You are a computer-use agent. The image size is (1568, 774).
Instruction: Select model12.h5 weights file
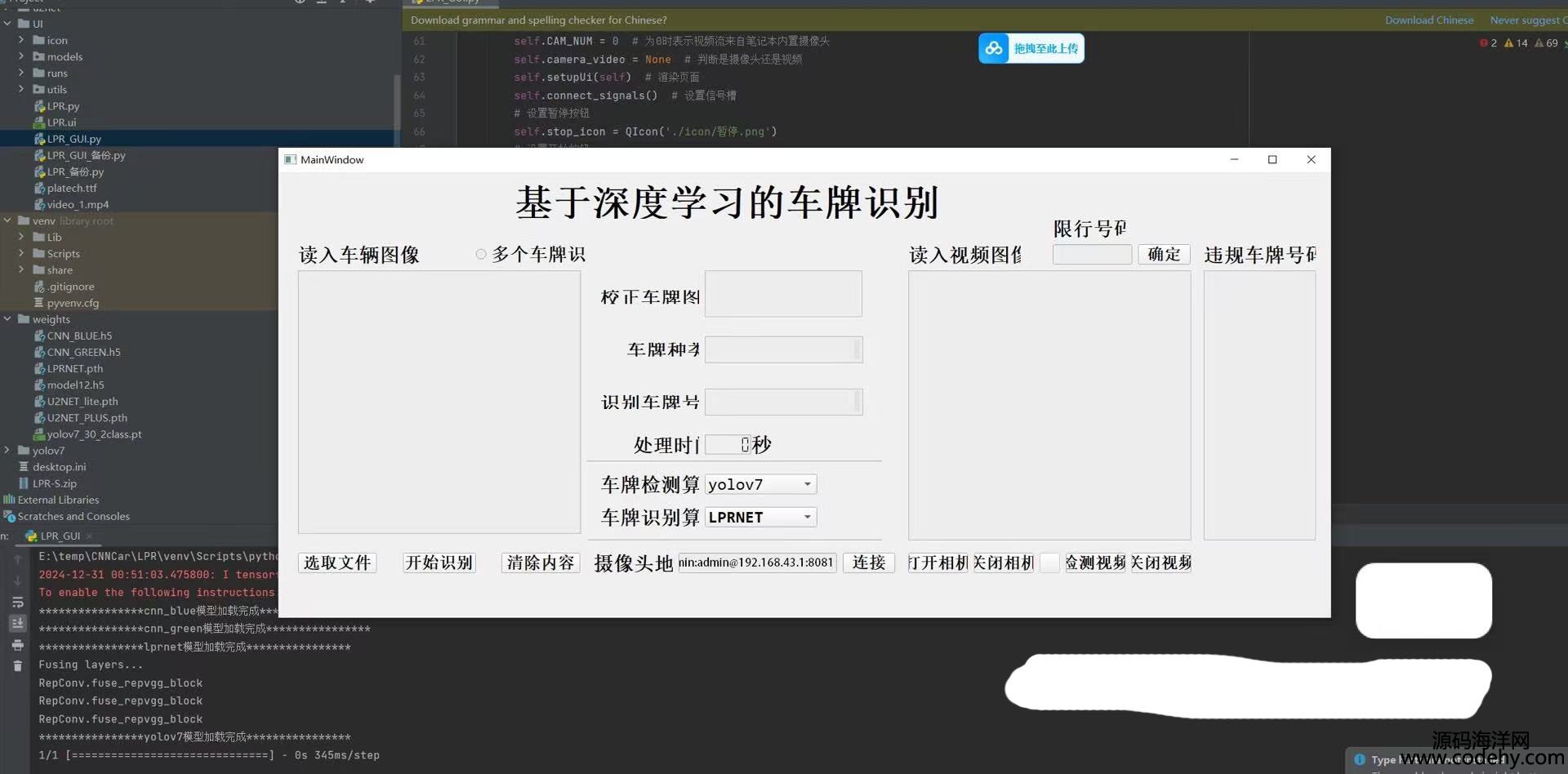point(75,385)
